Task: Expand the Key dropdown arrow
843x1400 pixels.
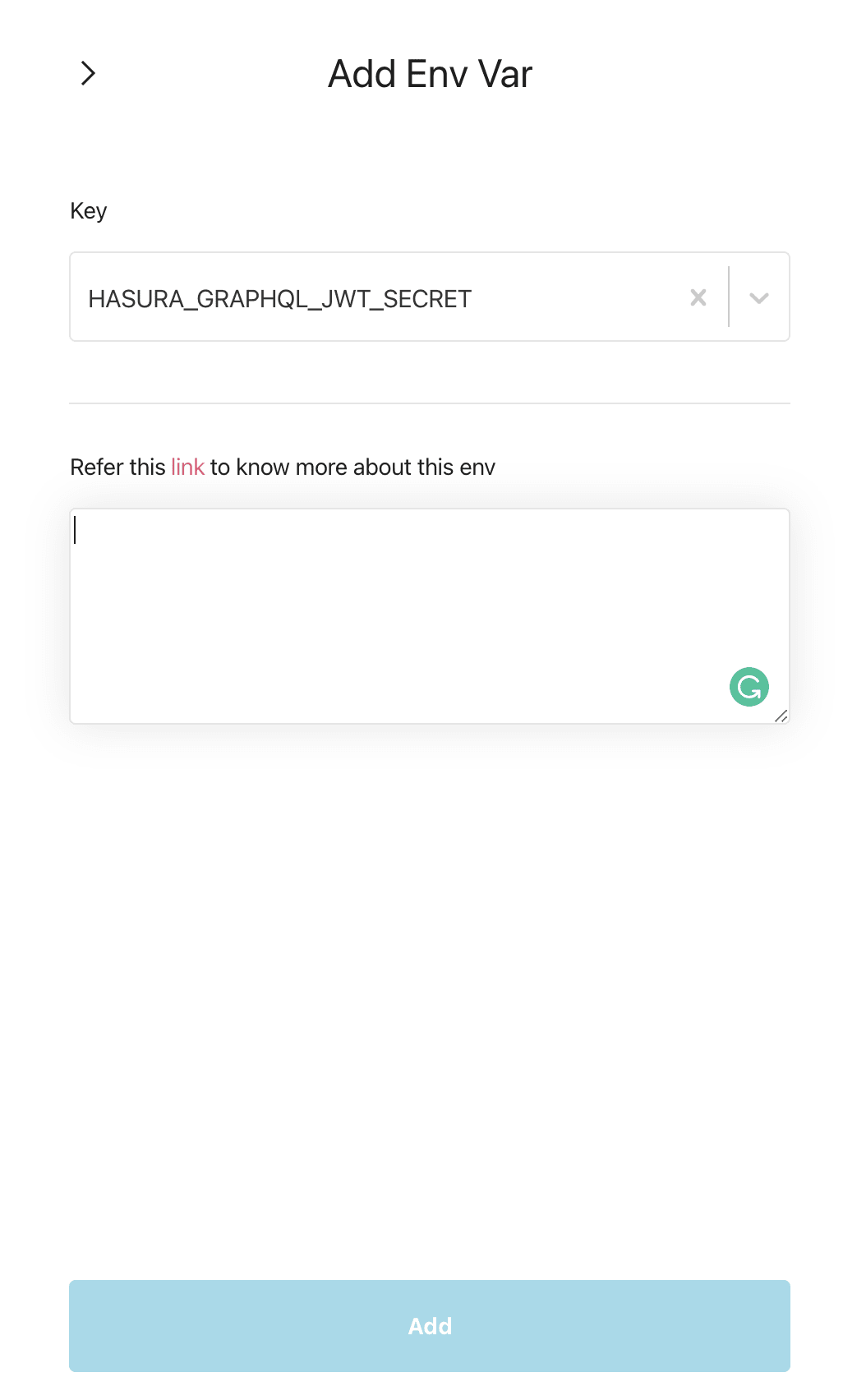Action: pos(759,297)
